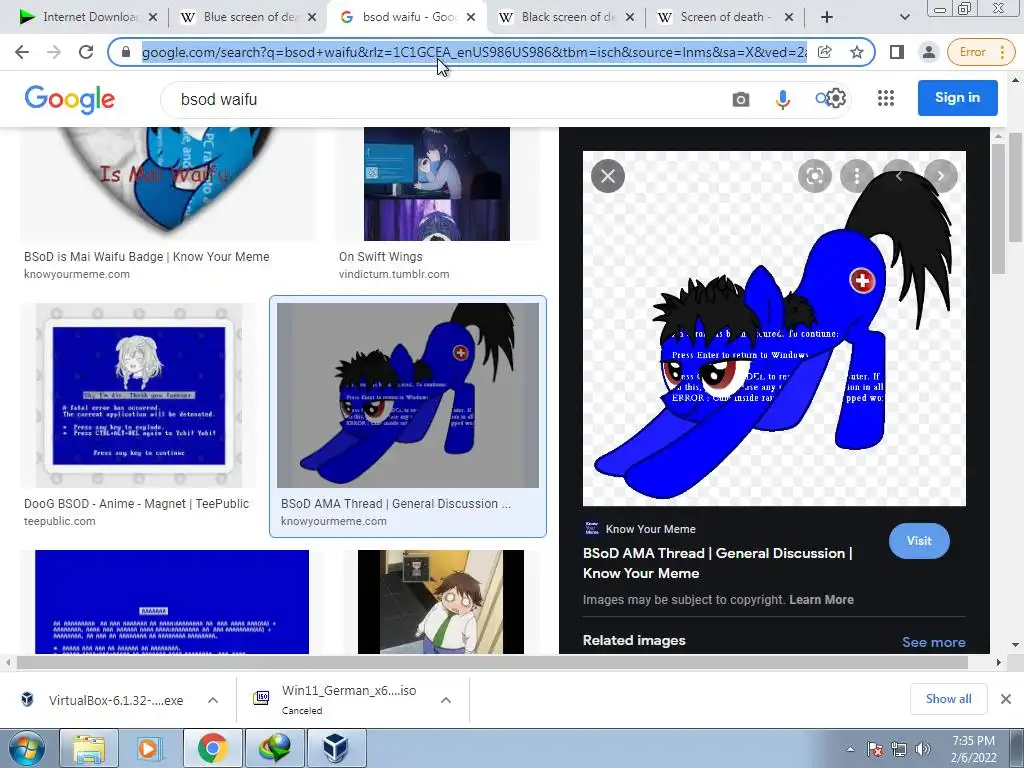Image resolution: width=1024 pixels, height=768 pixels.
Task: Select On Swift Wings thumbnail
Action: point(437,184)
